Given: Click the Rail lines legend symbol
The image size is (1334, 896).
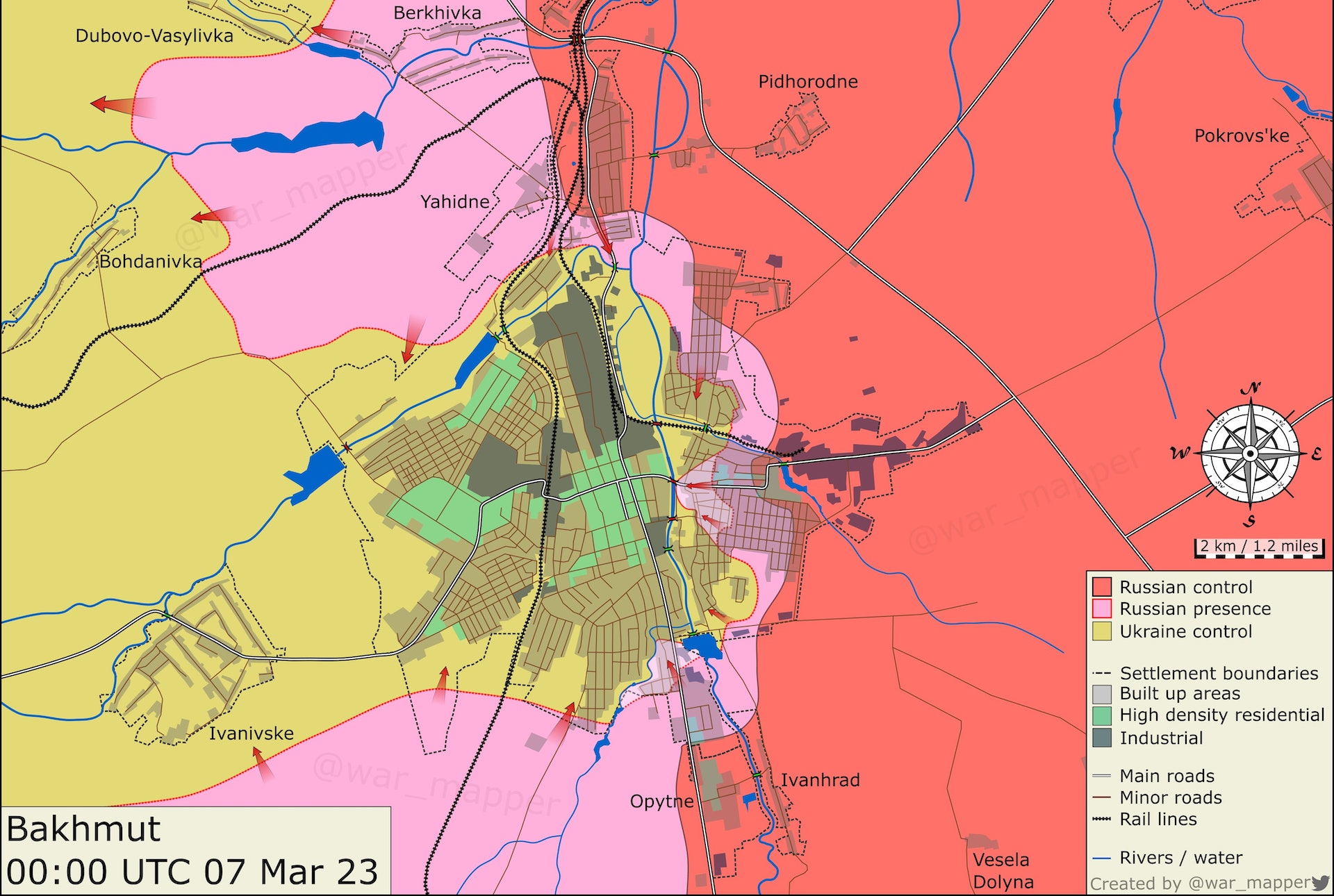Looking at the screenshot, I should pos(1101,820).
